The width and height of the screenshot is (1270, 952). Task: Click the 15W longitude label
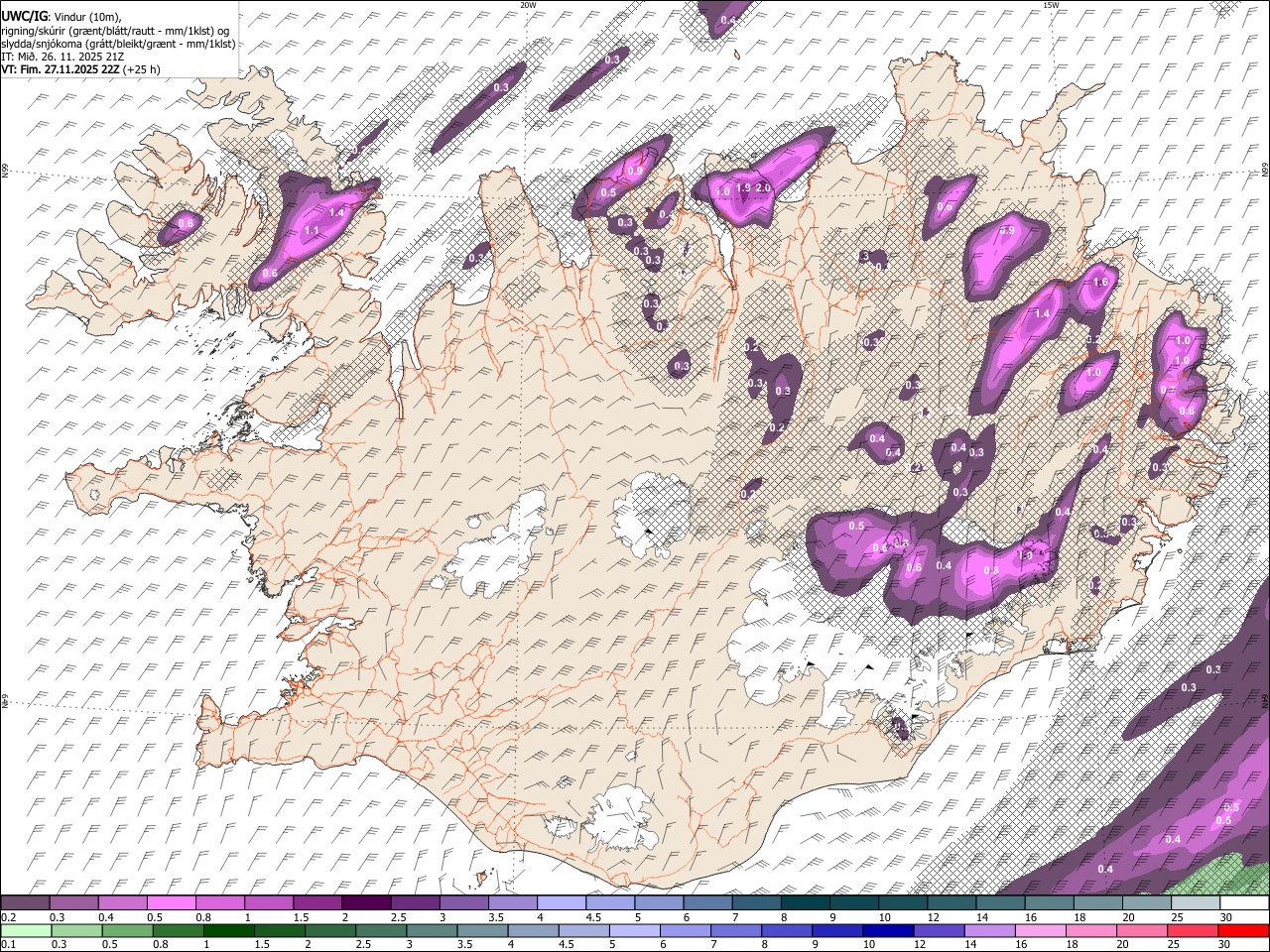(1052, 5)
